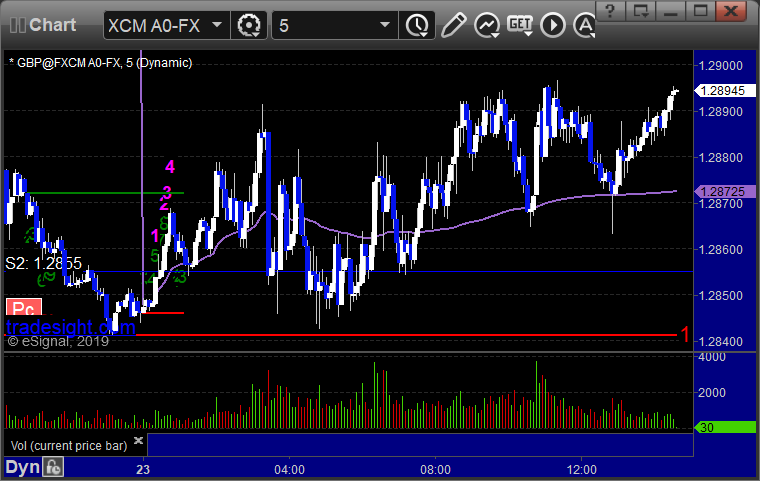The image size is (760, 481).
Task: Click the GBP@FXCM A0-FX chart title text
Action: click(x=100, y=63)
